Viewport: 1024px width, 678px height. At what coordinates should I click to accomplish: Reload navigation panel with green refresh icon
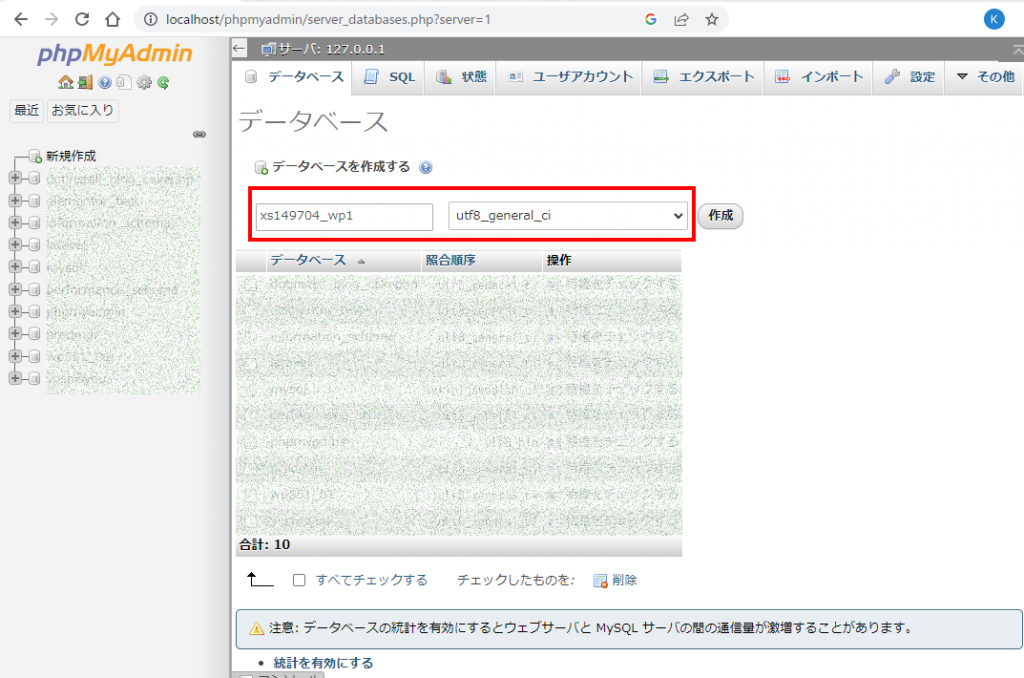(163, 83)
